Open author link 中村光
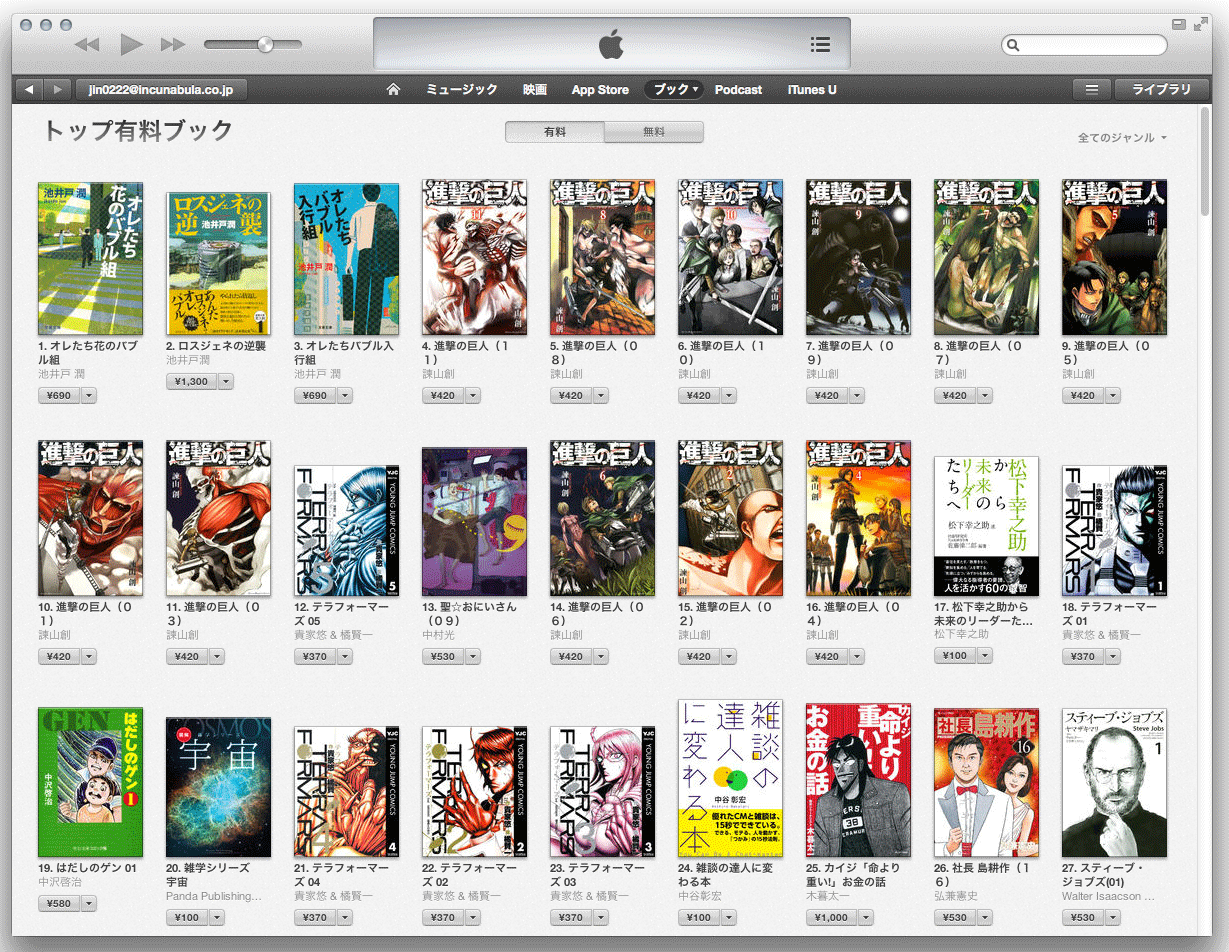1229x952 pixels. 438,634
